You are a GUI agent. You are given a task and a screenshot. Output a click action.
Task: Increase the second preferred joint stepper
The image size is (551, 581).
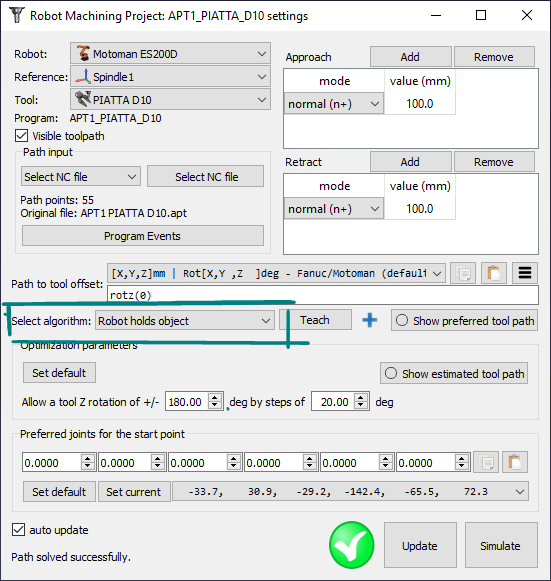157,458
